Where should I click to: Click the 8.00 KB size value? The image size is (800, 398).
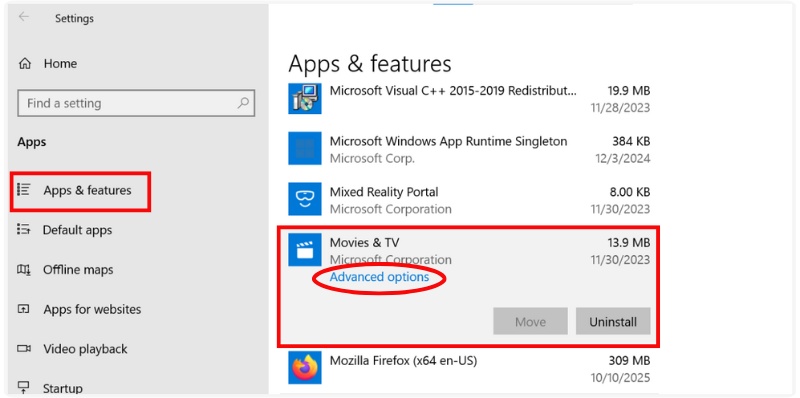[629, 192]
